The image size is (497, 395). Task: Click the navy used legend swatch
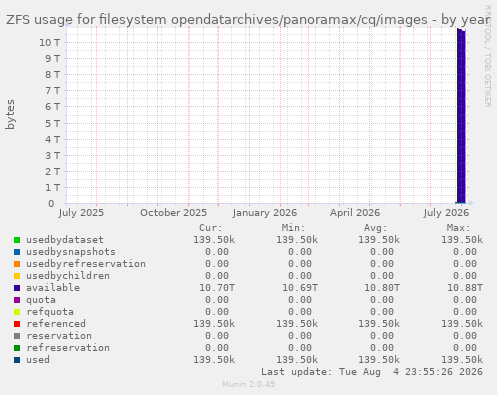(17, 360)
